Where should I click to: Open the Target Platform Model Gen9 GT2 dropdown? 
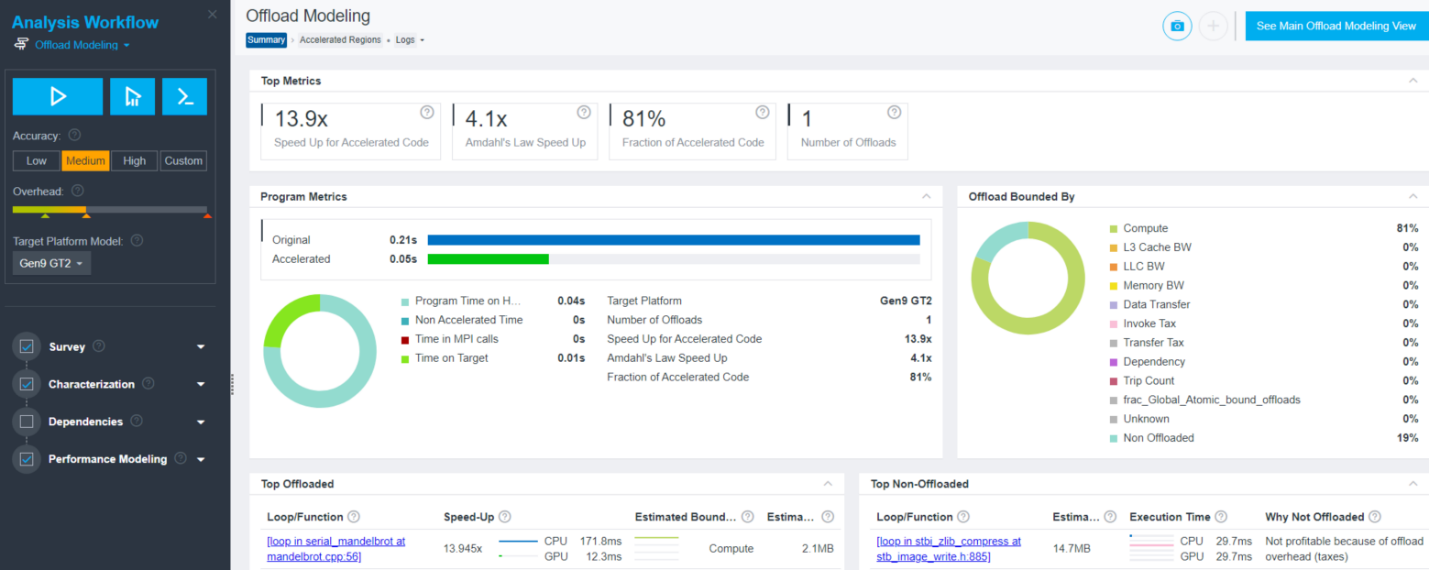[52, 264]
